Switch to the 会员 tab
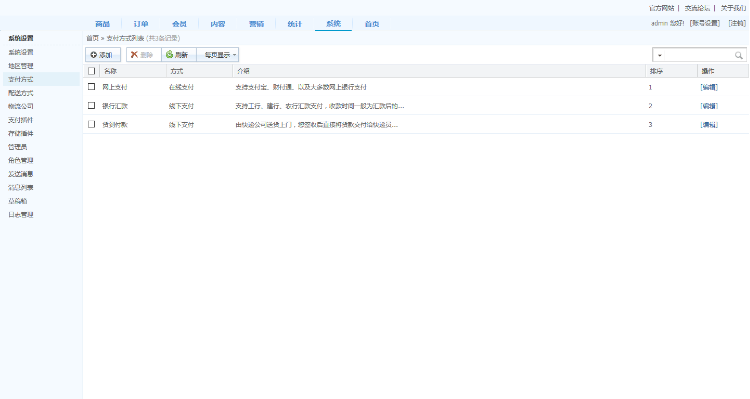 (179, 24)
